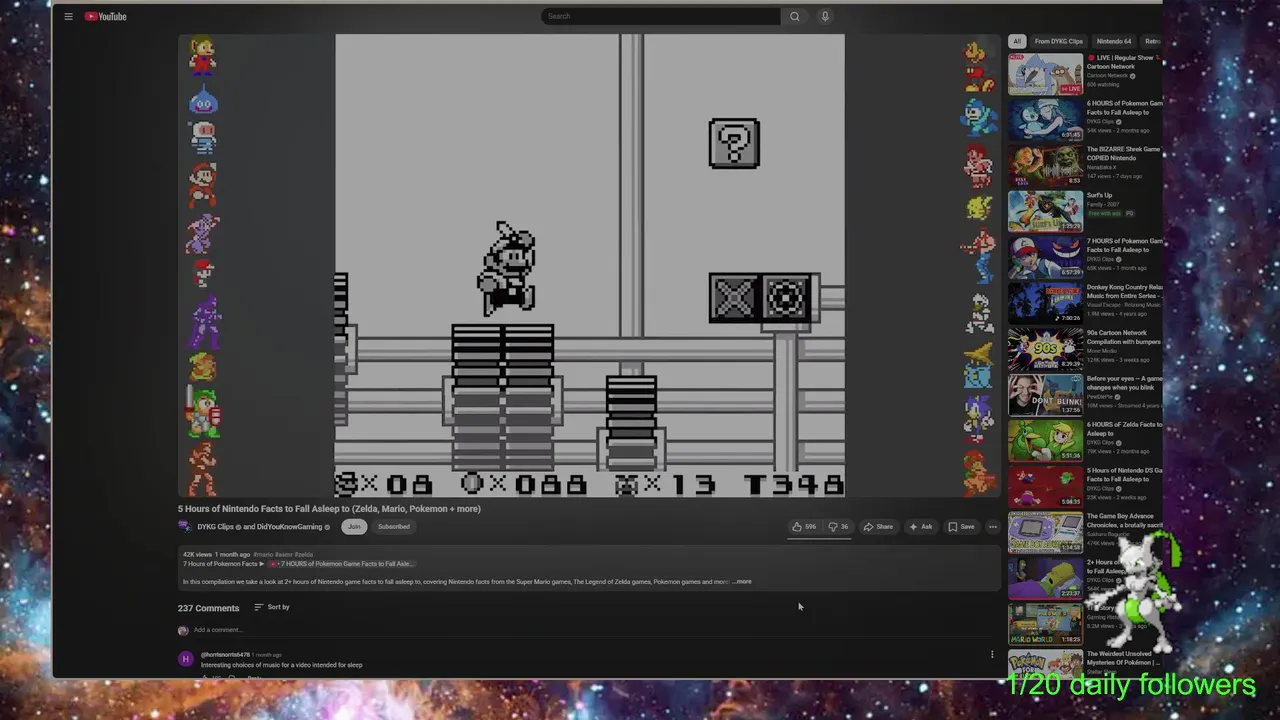Open the DYKG Clips channel avatar
1280x720 pixels.
point(185,527)
